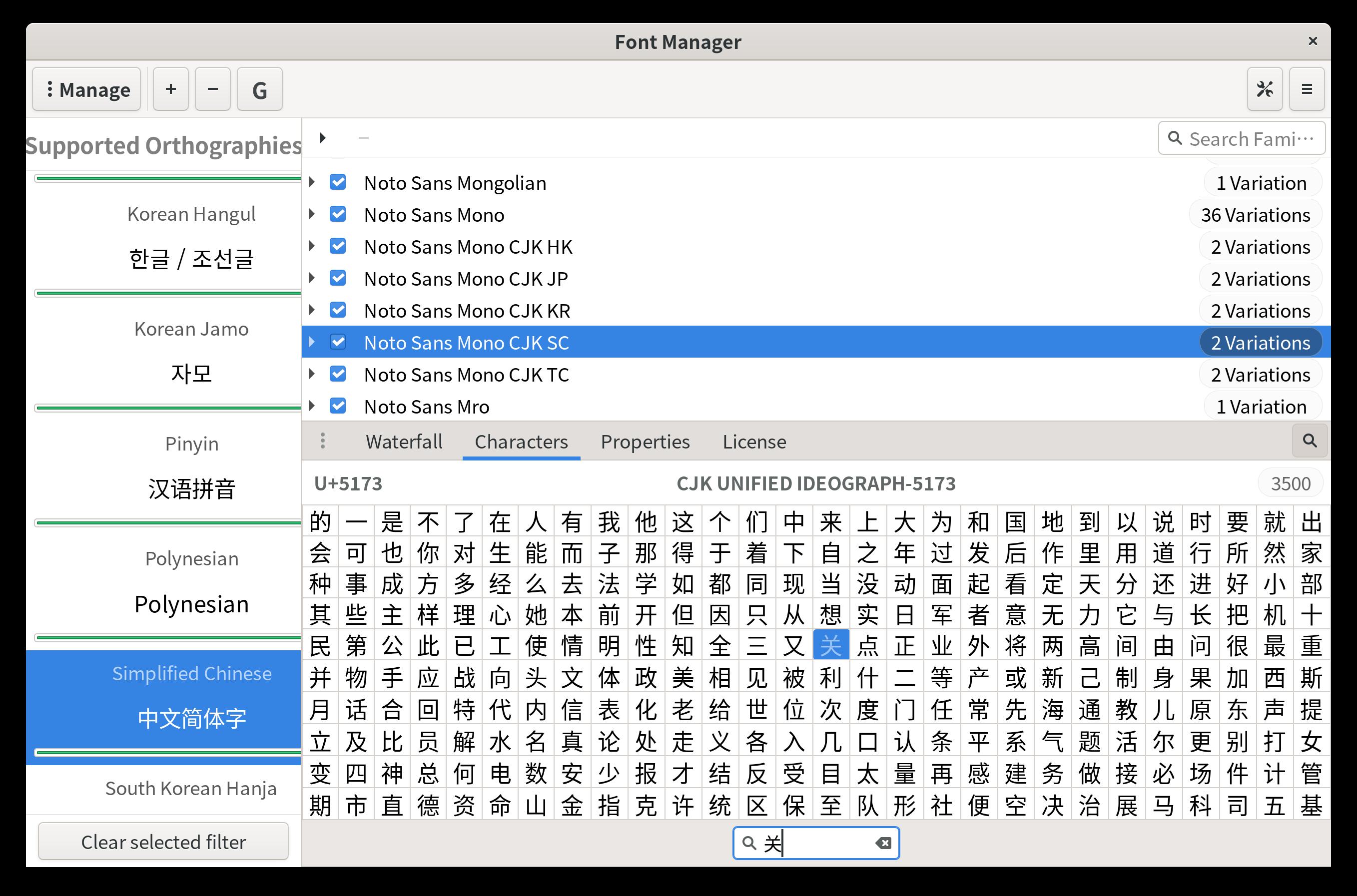The image size is (1357, 896).
Task: Select the highlighted character 关 in grid
Action: tap(830, 646)
